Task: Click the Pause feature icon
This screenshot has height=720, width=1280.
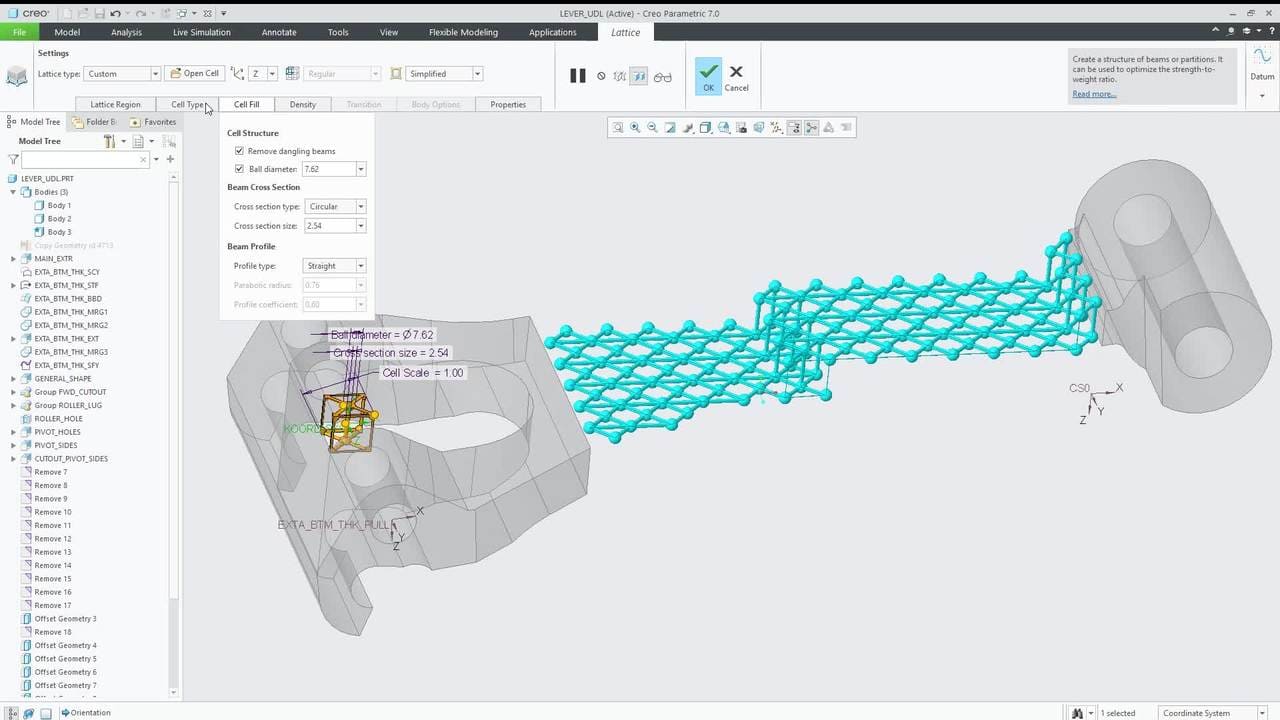Action: [577, 75]
